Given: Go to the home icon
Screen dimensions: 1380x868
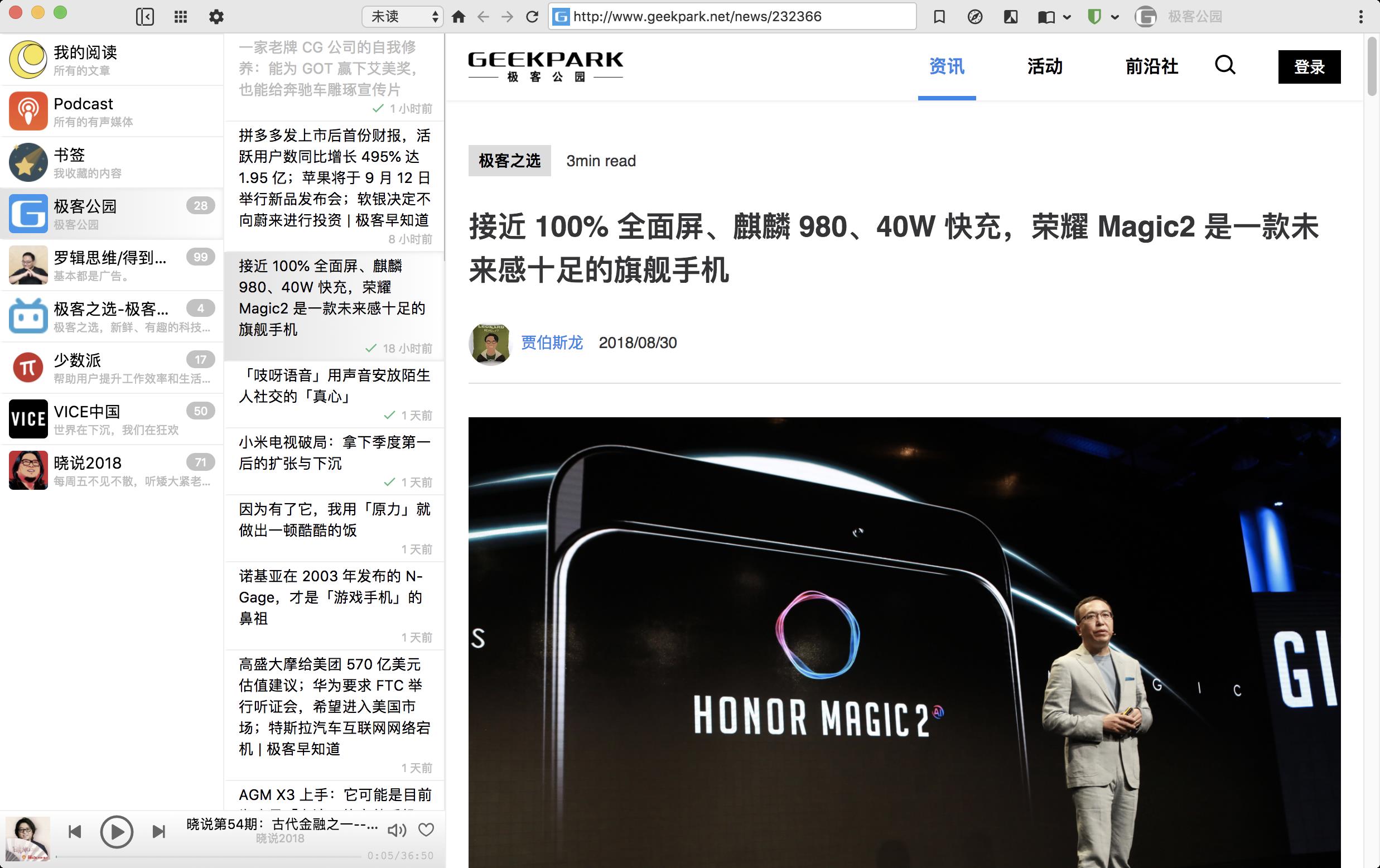Looking at the screenshot, I should coord(458,17).
